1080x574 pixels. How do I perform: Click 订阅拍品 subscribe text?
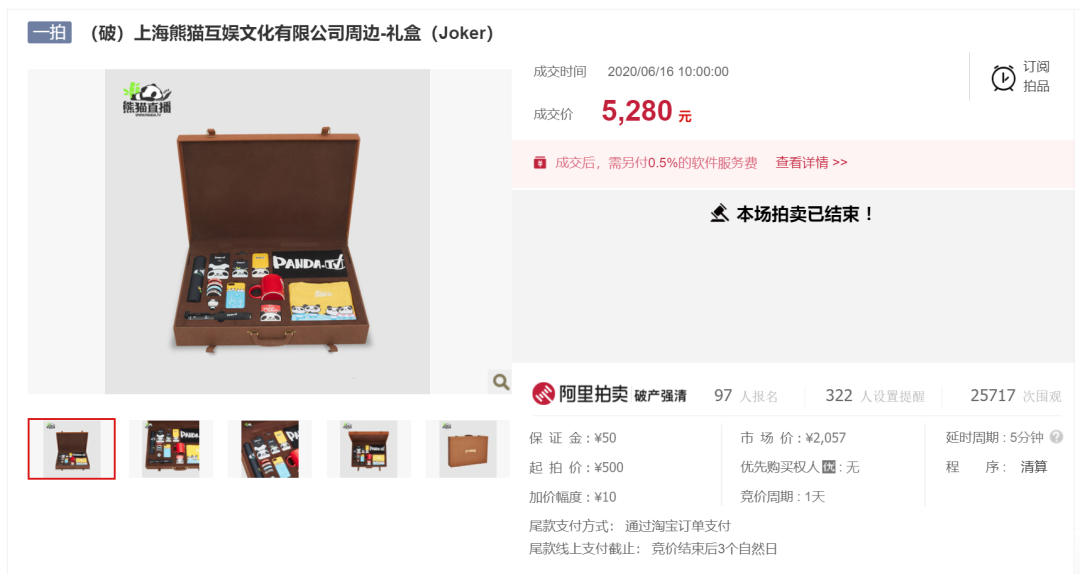click(1036, 76)
